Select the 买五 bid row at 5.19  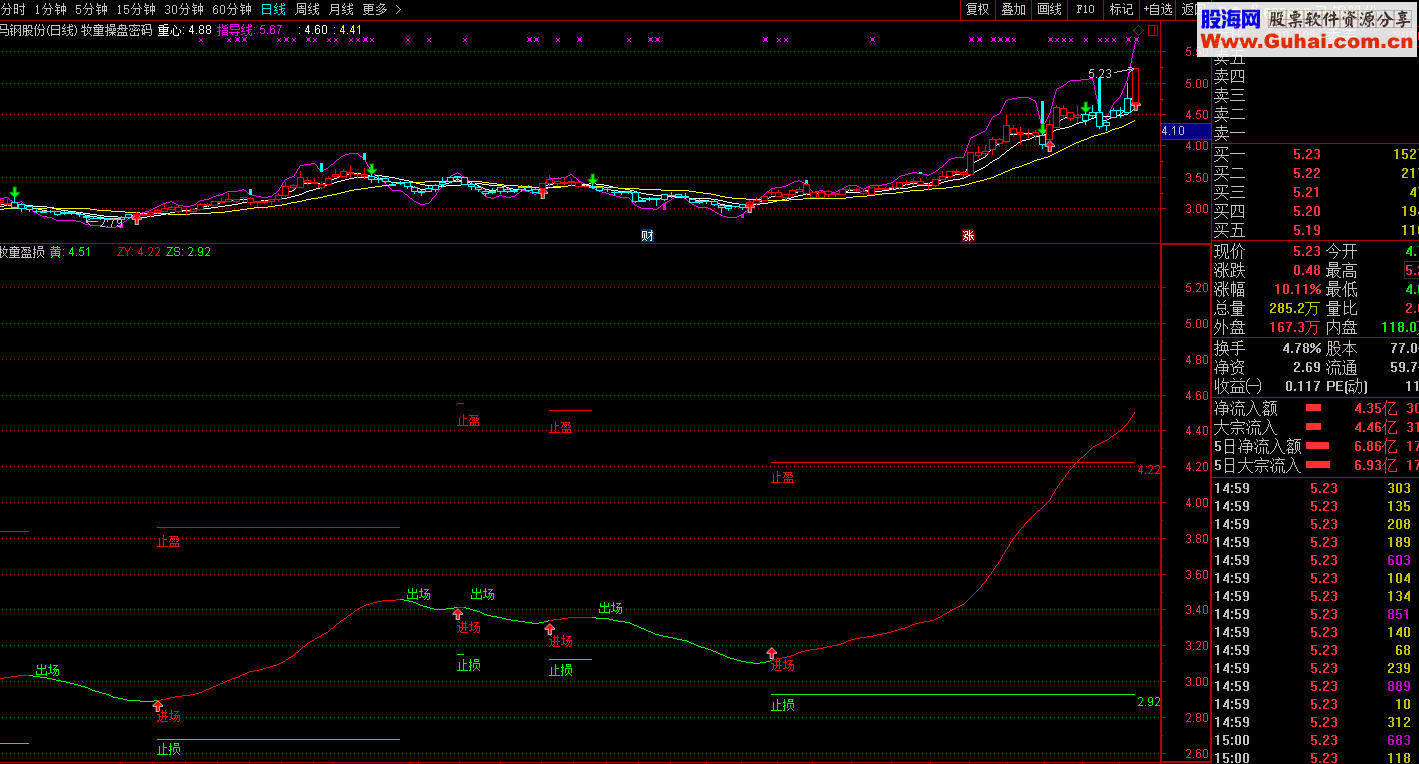coord(1315,231)
